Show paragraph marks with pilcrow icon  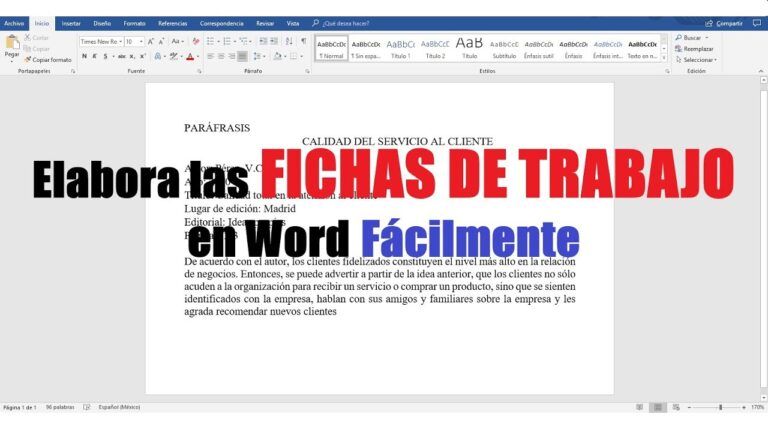(303, 41)
